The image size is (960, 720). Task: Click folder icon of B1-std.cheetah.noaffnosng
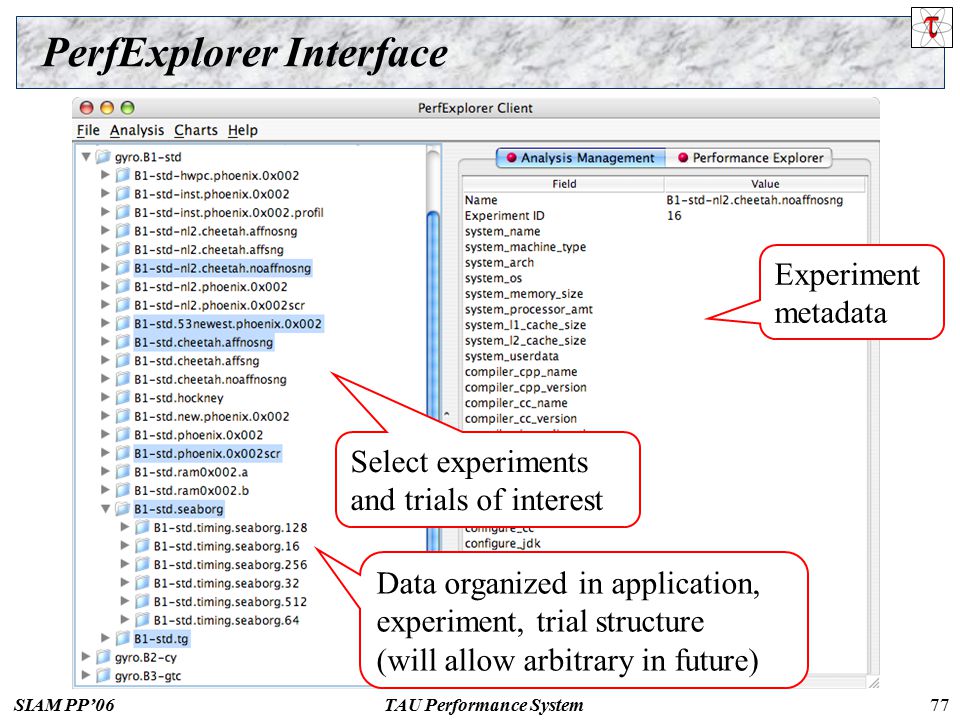click(123, 379)
